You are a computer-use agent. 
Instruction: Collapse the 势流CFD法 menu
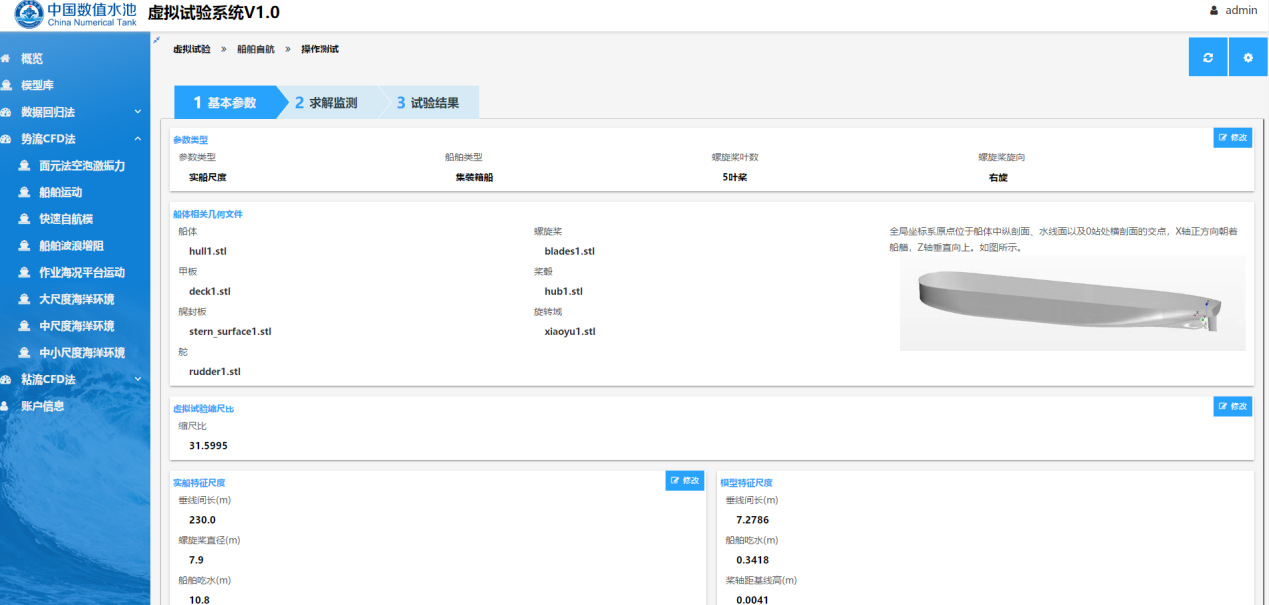click(137, 139)
